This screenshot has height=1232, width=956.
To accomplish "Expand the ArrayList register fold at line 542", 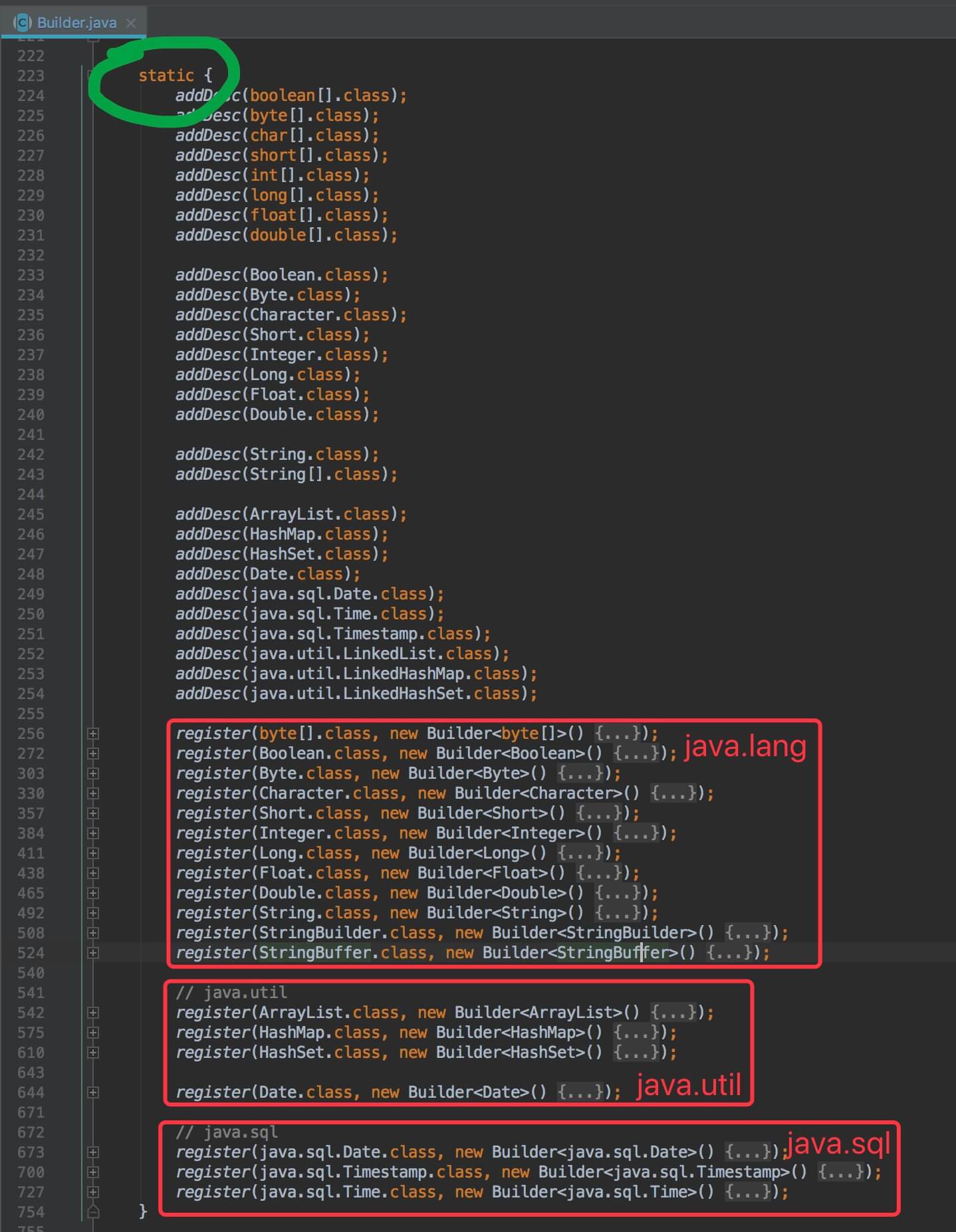I will click(93, 1013).
